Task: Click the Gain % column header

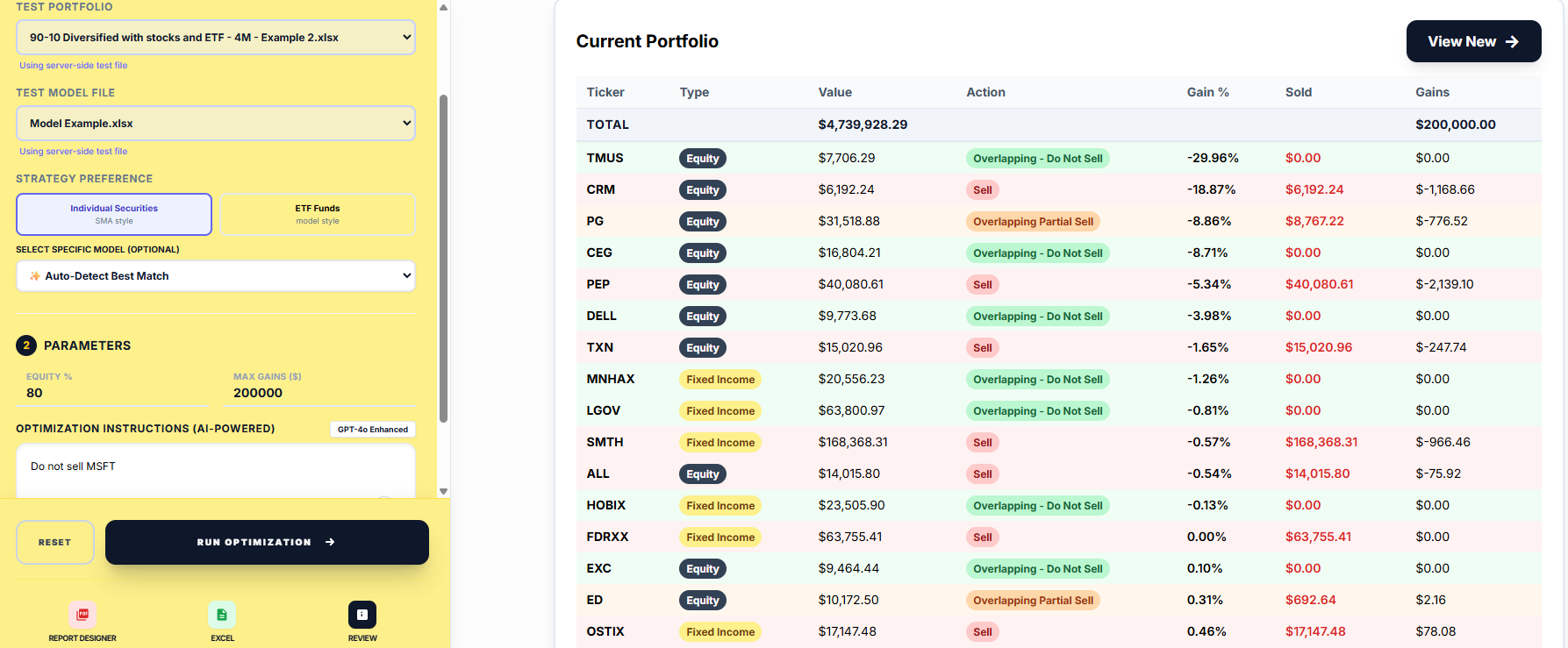Action: click(1207, 92)
